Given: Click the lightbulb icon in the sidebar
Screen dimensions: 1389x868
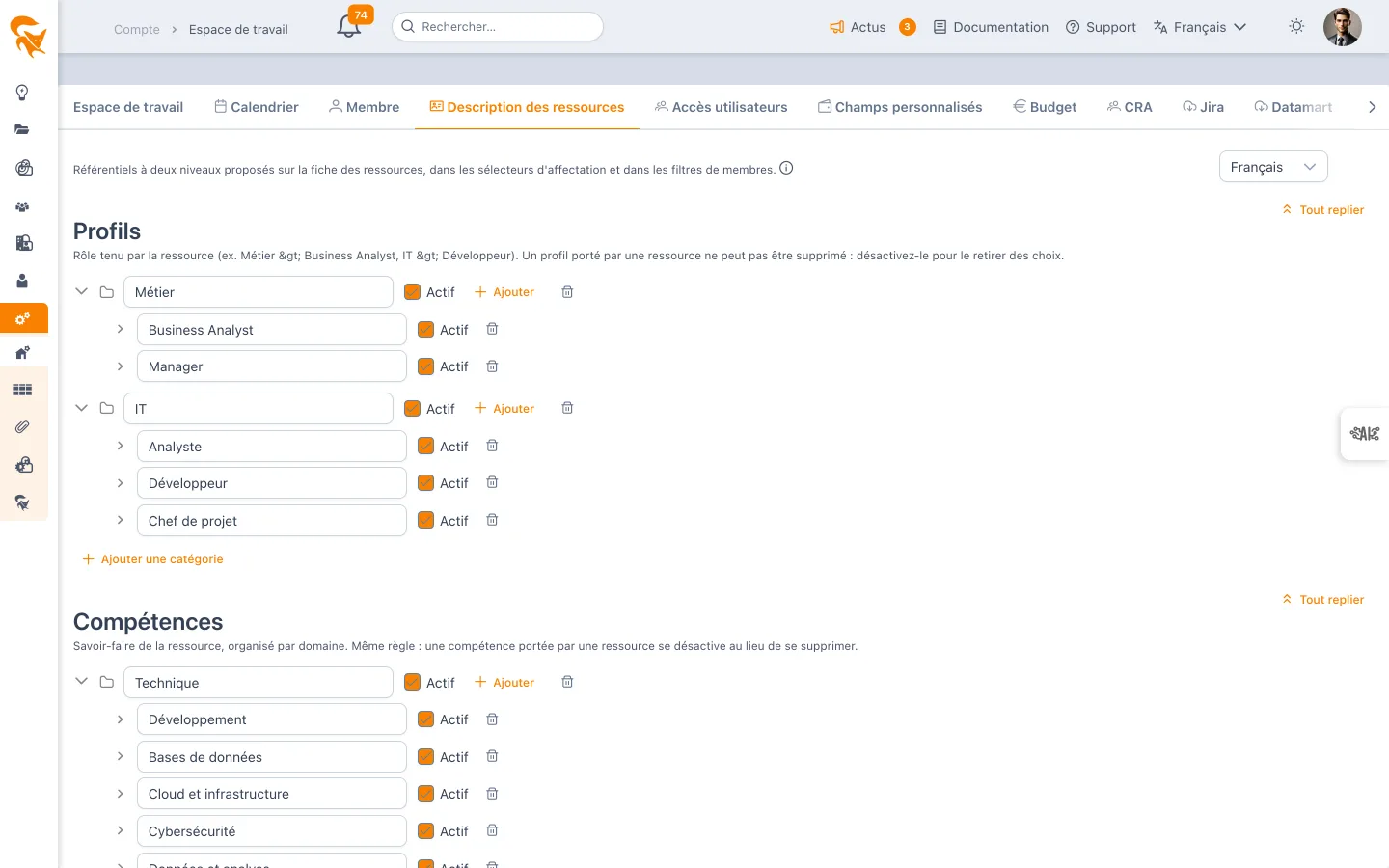Looking at the screenshot, I should (22, 93).
